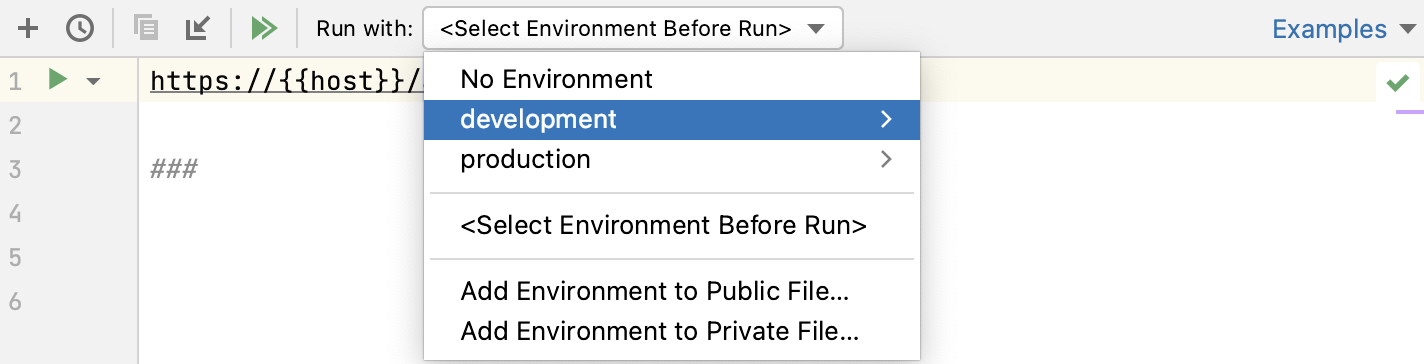The width and height of the screenshot is (1424, 364).
Task: Click the green checkmark inspection icon
Action: point(1397,82)
